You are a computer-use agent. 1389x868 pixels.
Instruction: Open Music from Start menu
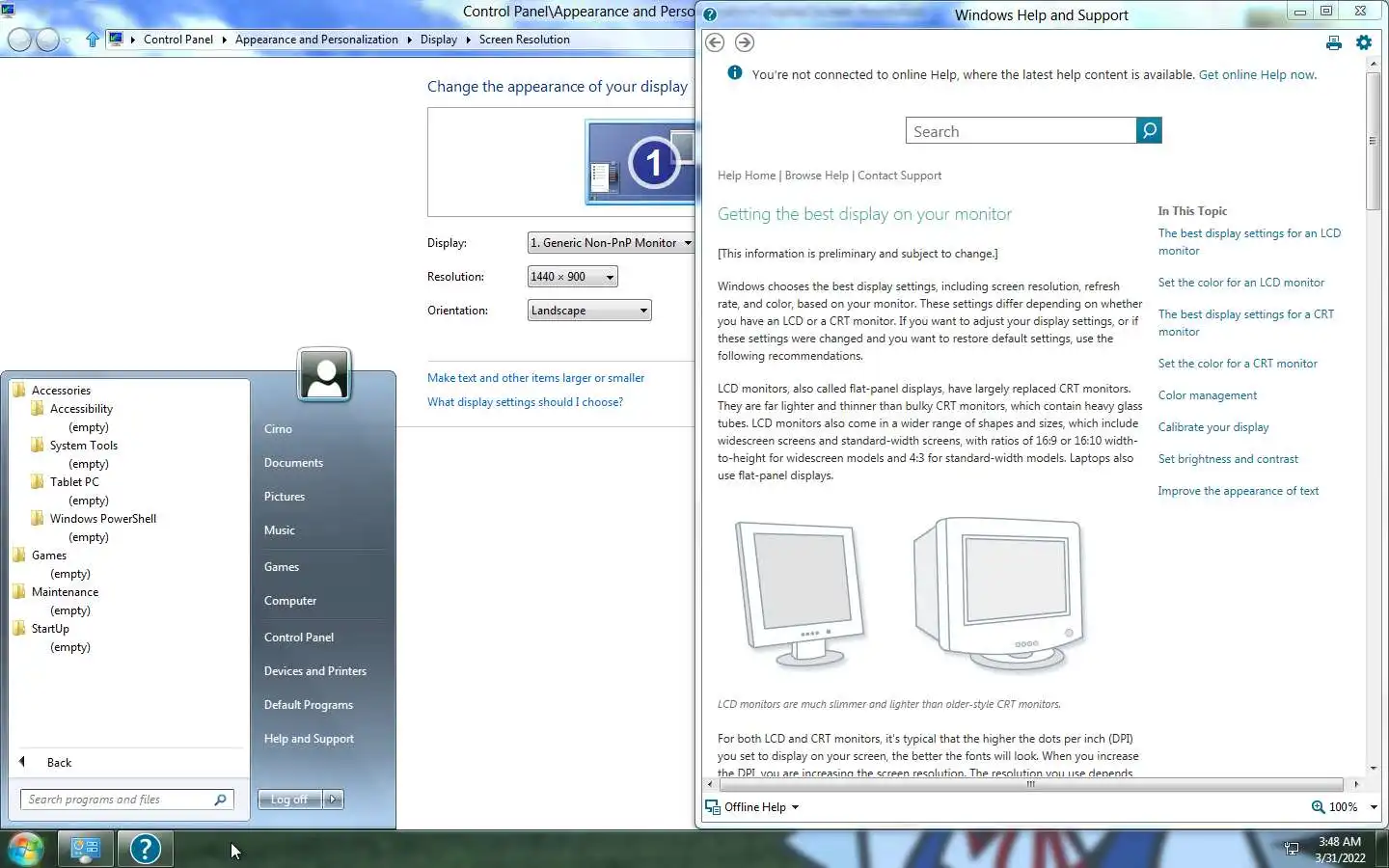click(x=280, y=530)
